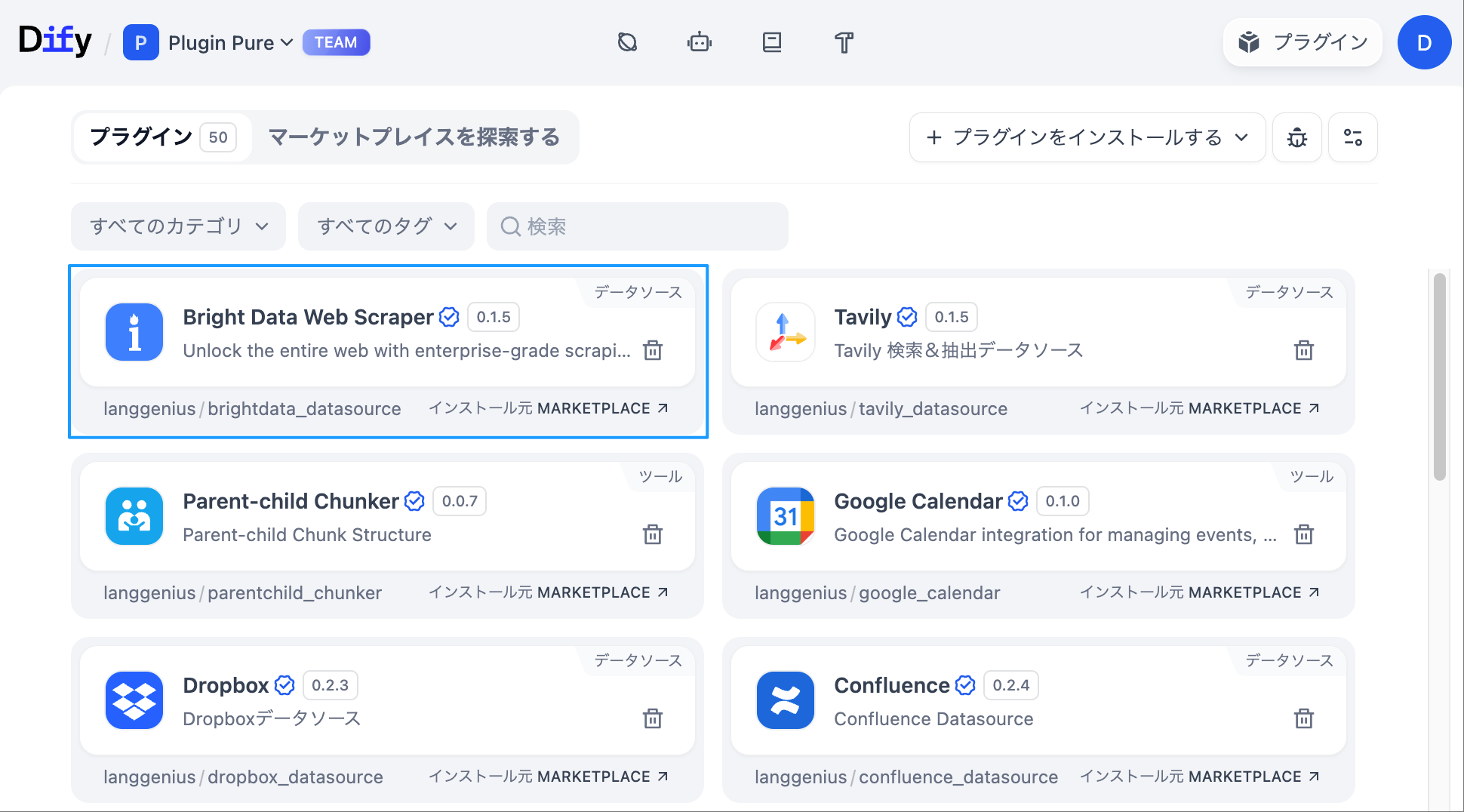Click the Dropbox plugin icon

(134, 700)
